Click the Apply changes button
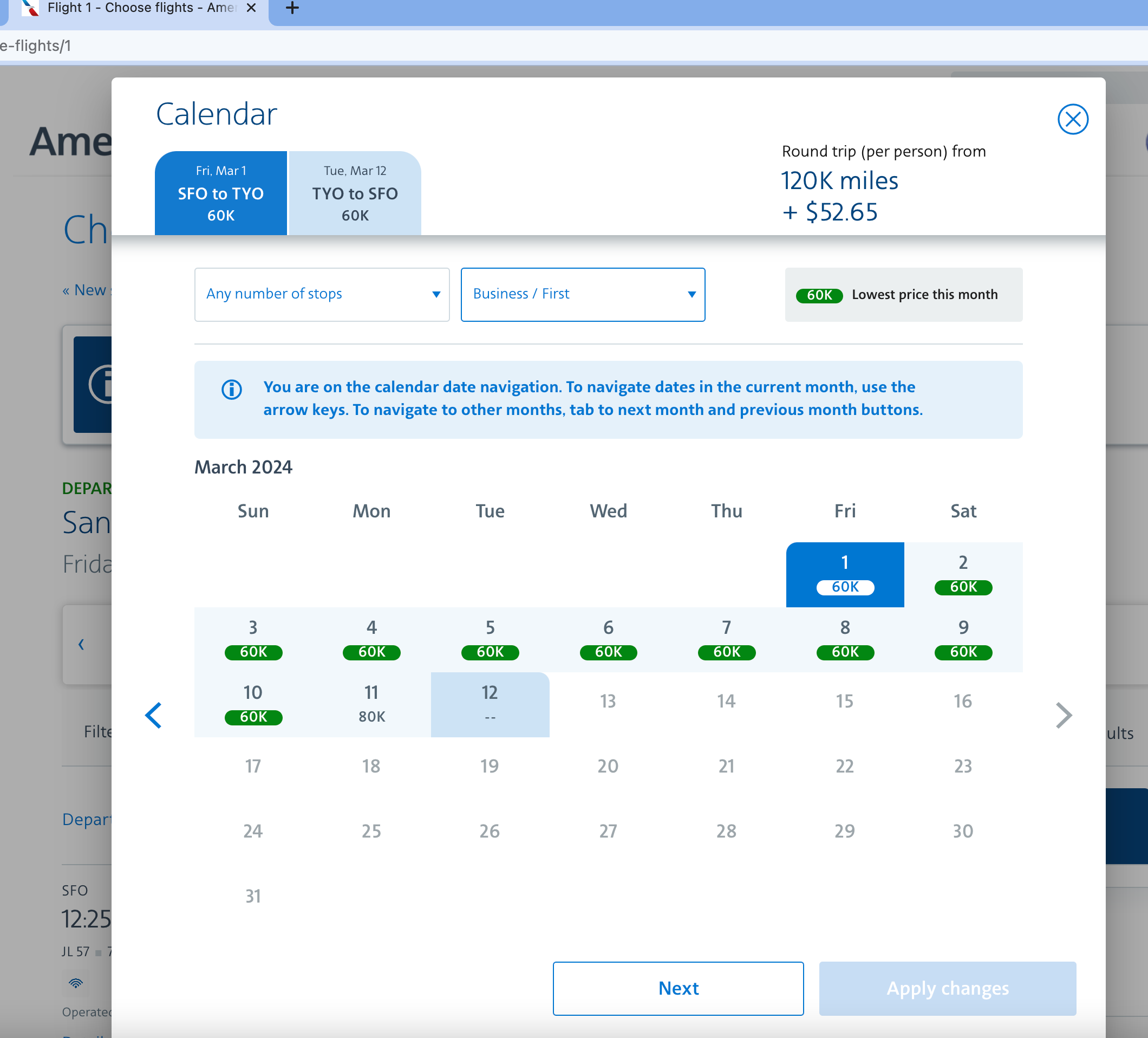Viewport: 1148px width, 1038px height. [x=947, y=989]
